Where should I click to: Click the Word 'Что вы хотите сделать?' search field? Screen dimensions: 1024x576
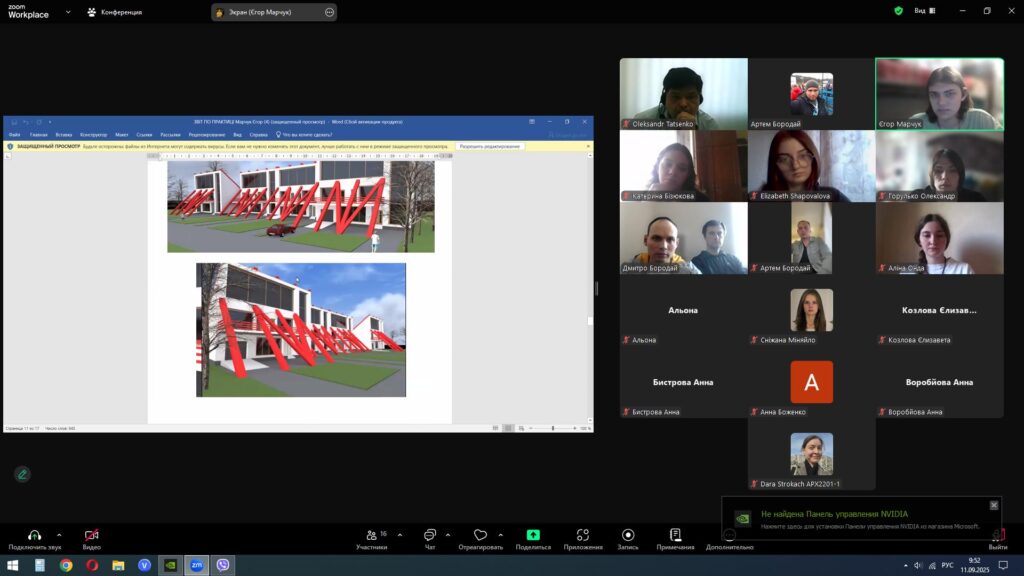coord(304,135)
